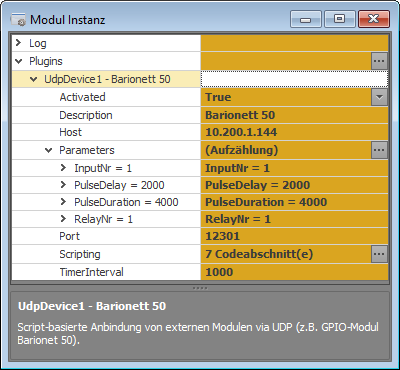Click the bold PulseDuration = 4000 value
The width and height of the screenshot is (400, 370).
click(266, 202)
